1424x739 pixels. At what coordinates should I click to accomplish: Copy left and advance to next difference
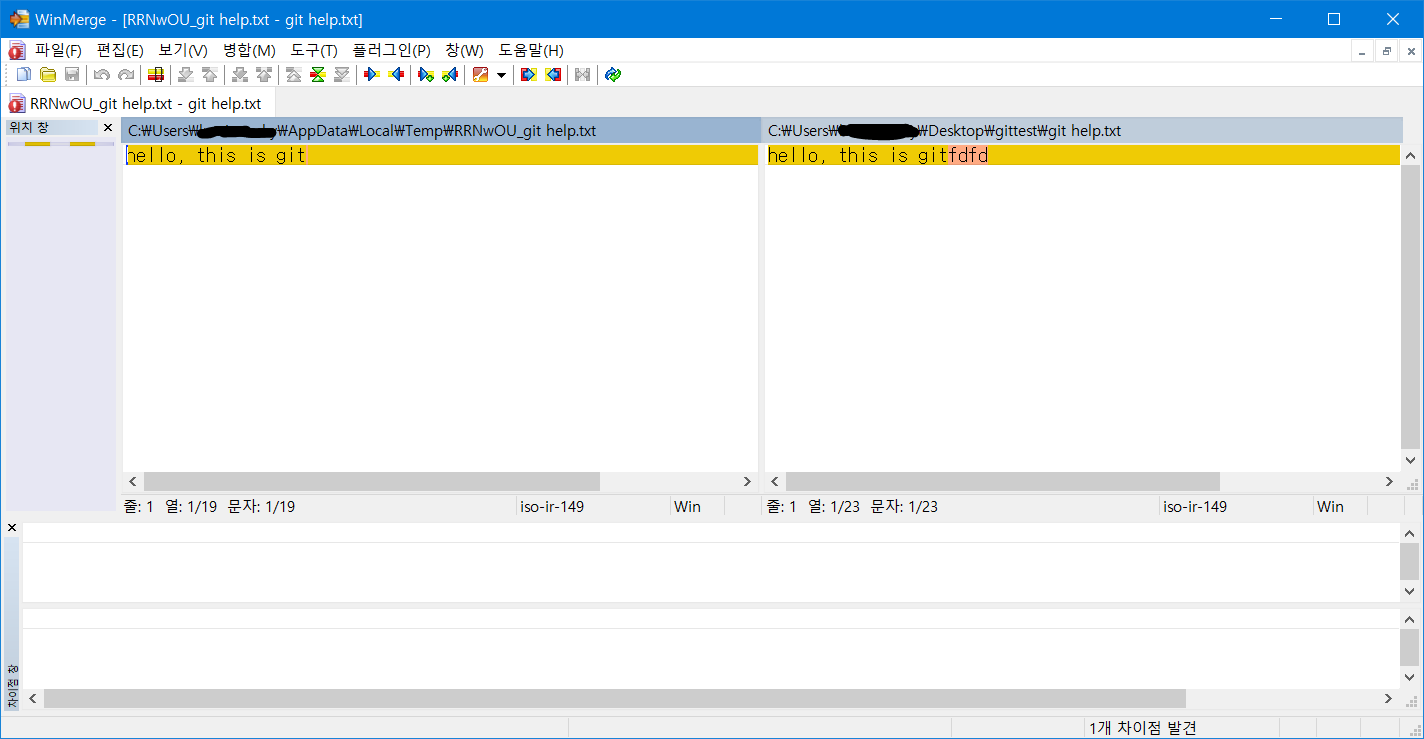[x=450, y=75]
